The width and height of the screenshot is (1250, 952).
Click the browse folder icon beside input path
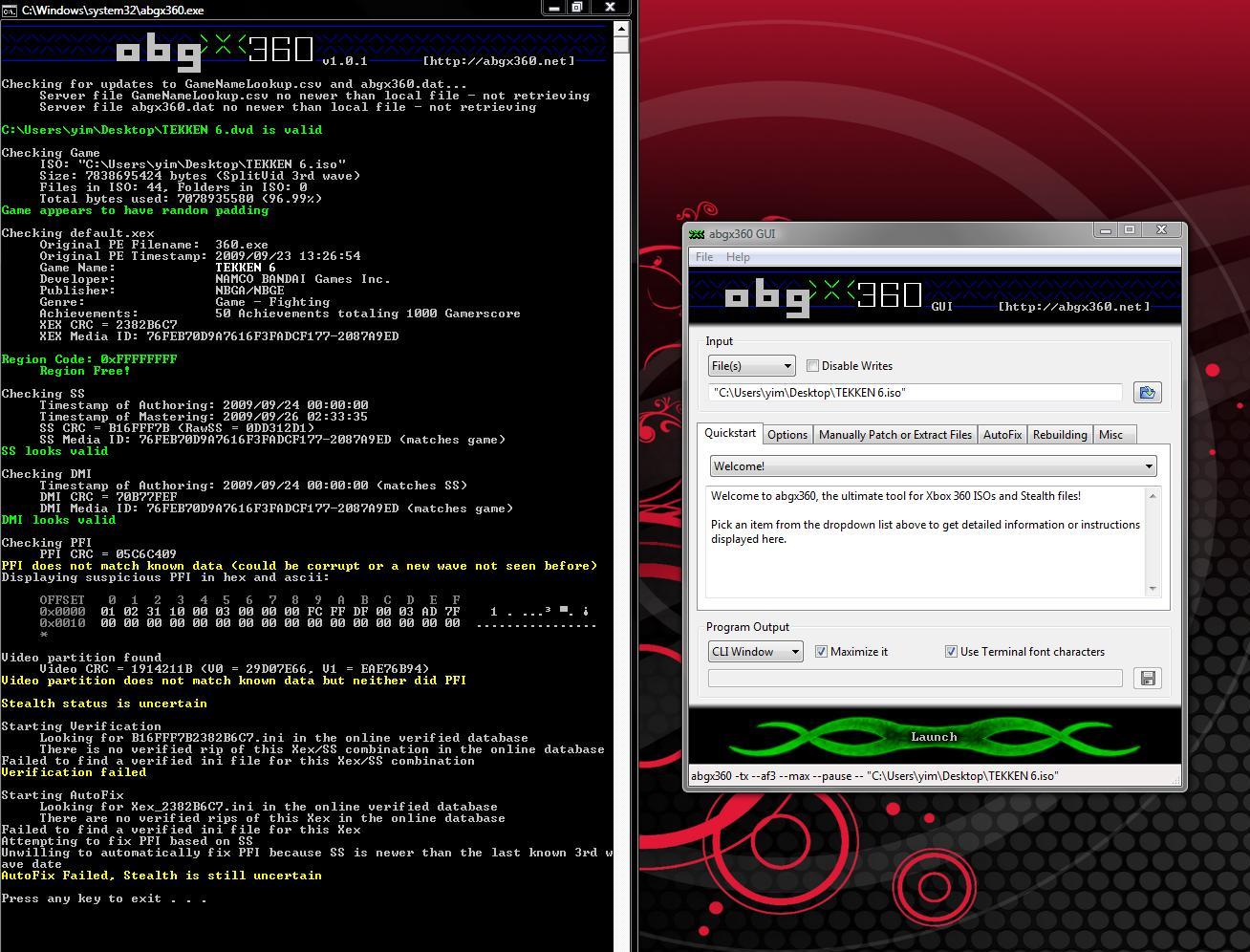coord(1147,393)
